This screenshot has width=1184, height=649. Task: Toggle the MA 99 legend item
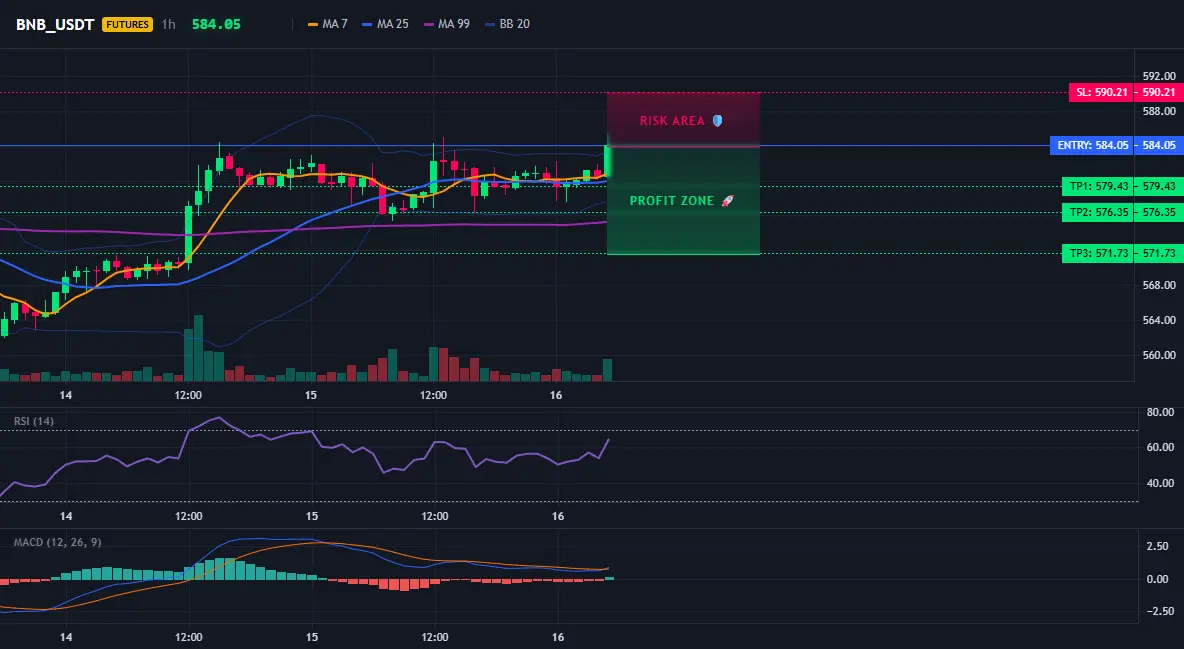tap(447, 24)
